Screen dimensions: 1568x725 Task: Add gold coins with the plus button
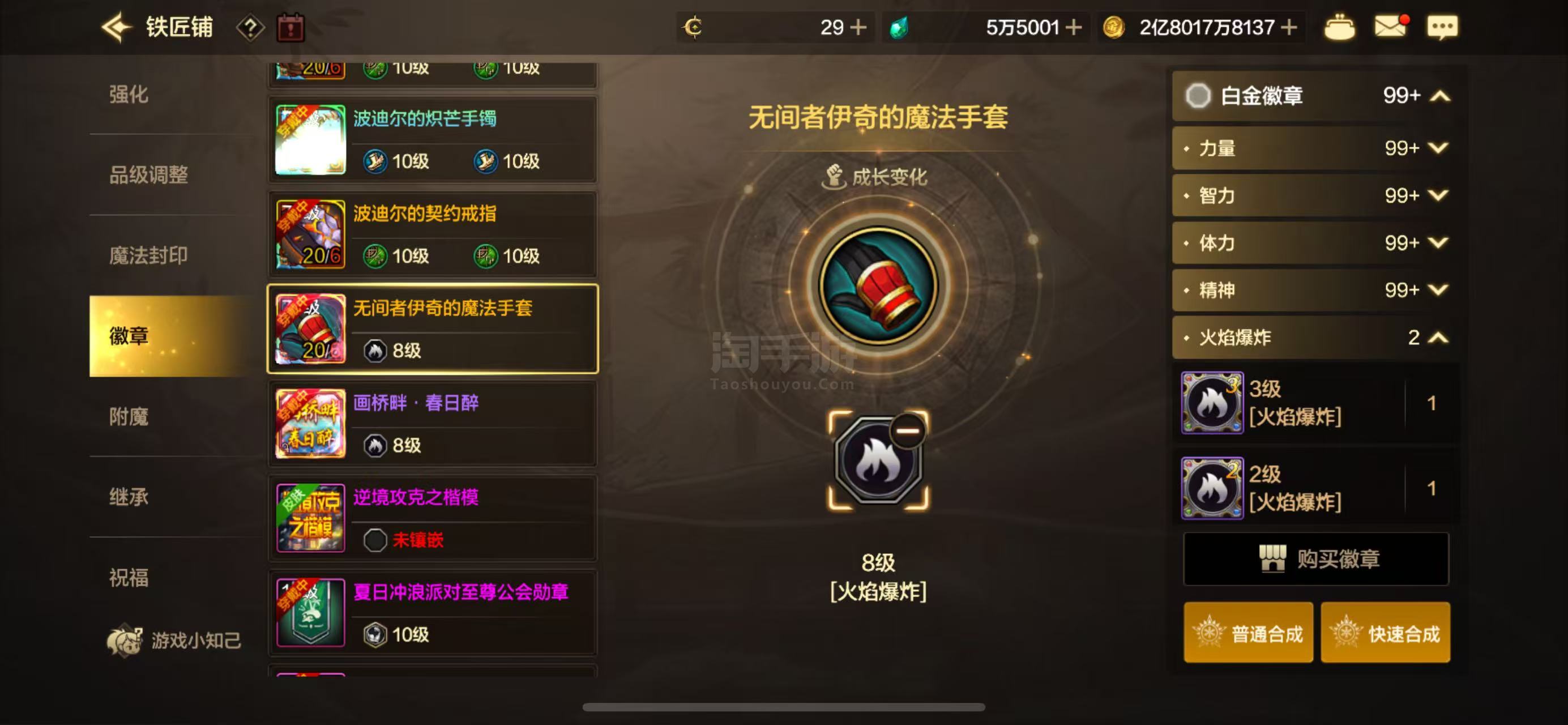1288,27
